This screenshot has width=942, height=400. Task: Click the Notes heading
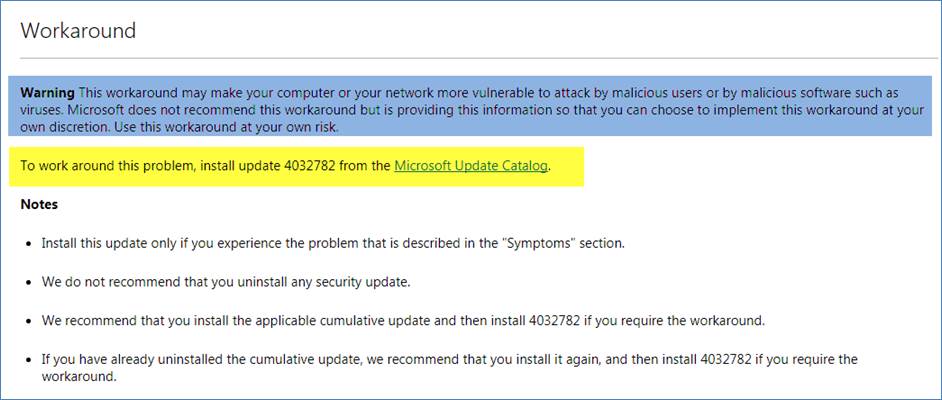(39, 204)
